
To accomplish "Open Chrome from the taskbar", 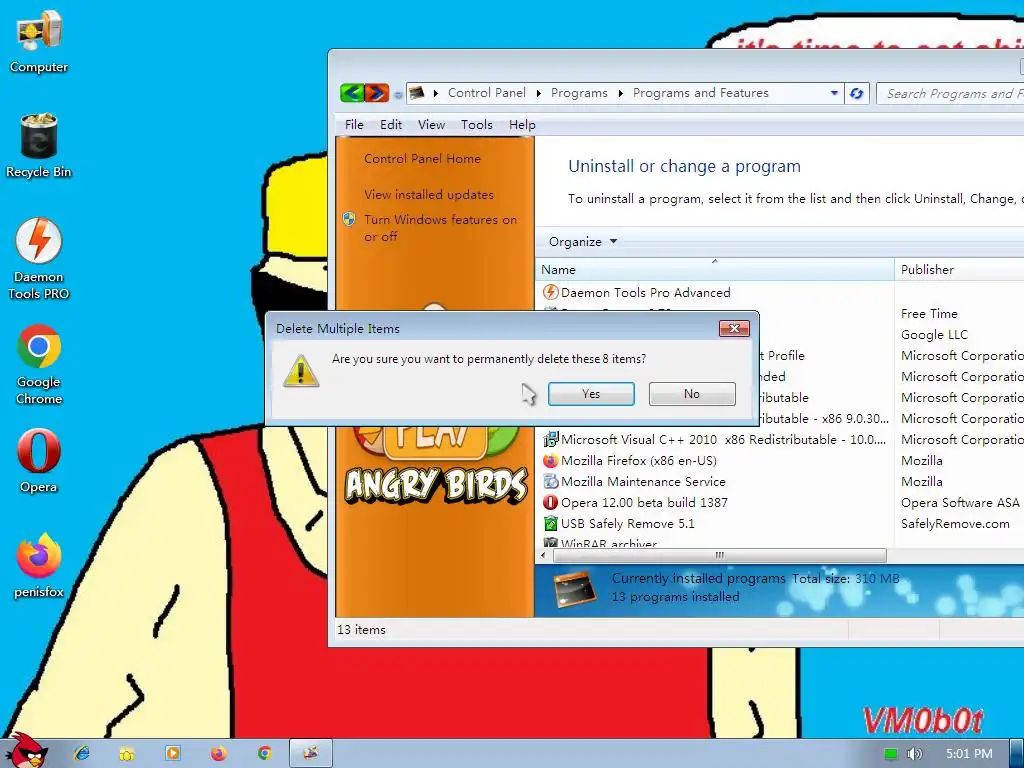I will (264, 753).
